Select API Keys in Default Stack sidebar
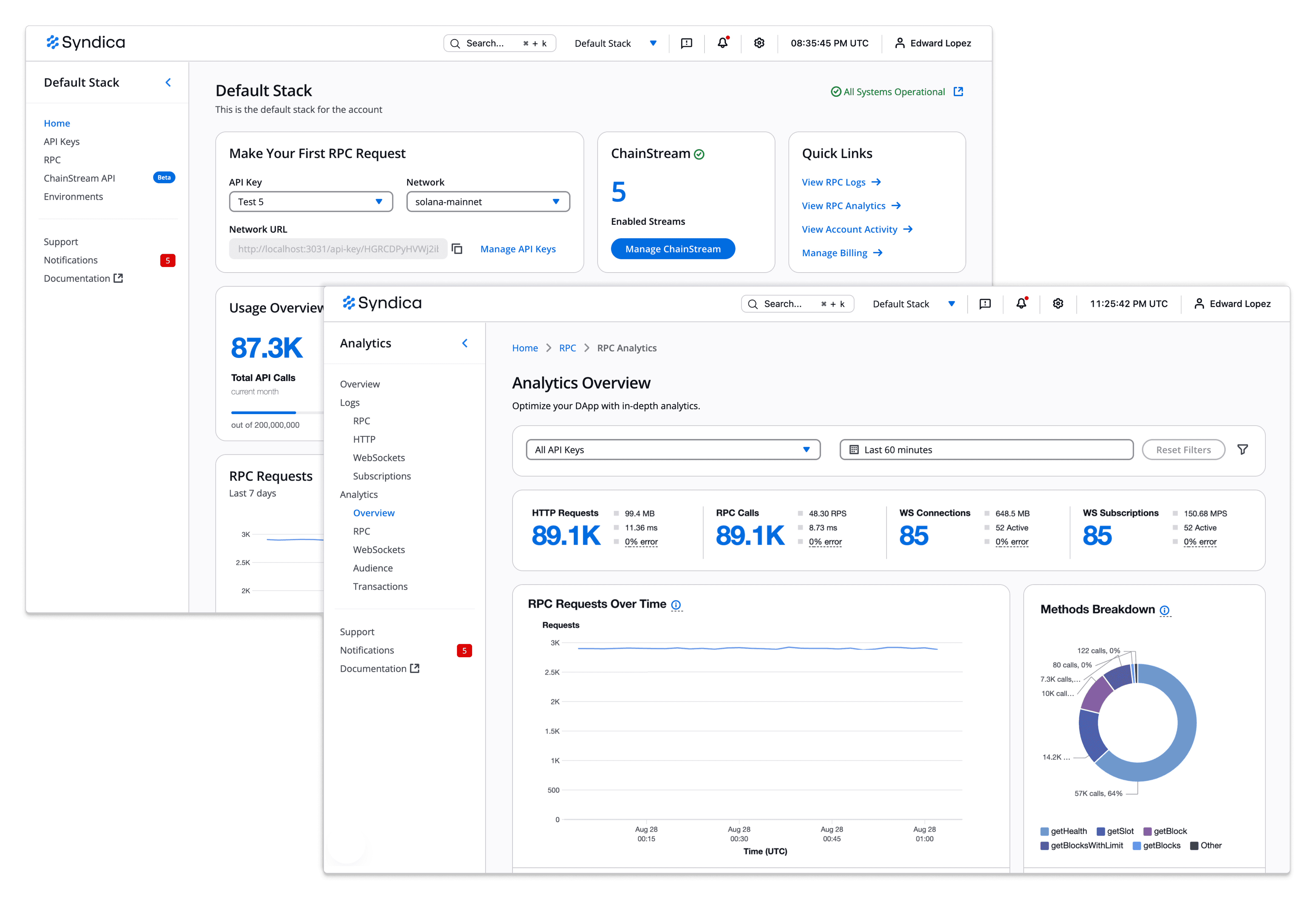Viewport: 1316px width, 899px height. [x=62, y=142]
